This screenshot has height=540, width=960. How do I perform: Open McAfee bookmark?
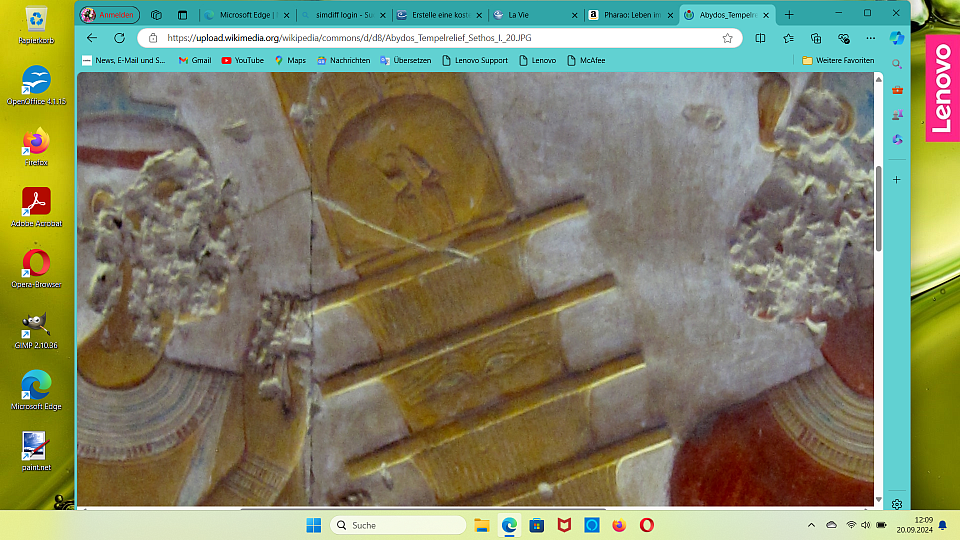pos(586,60)
